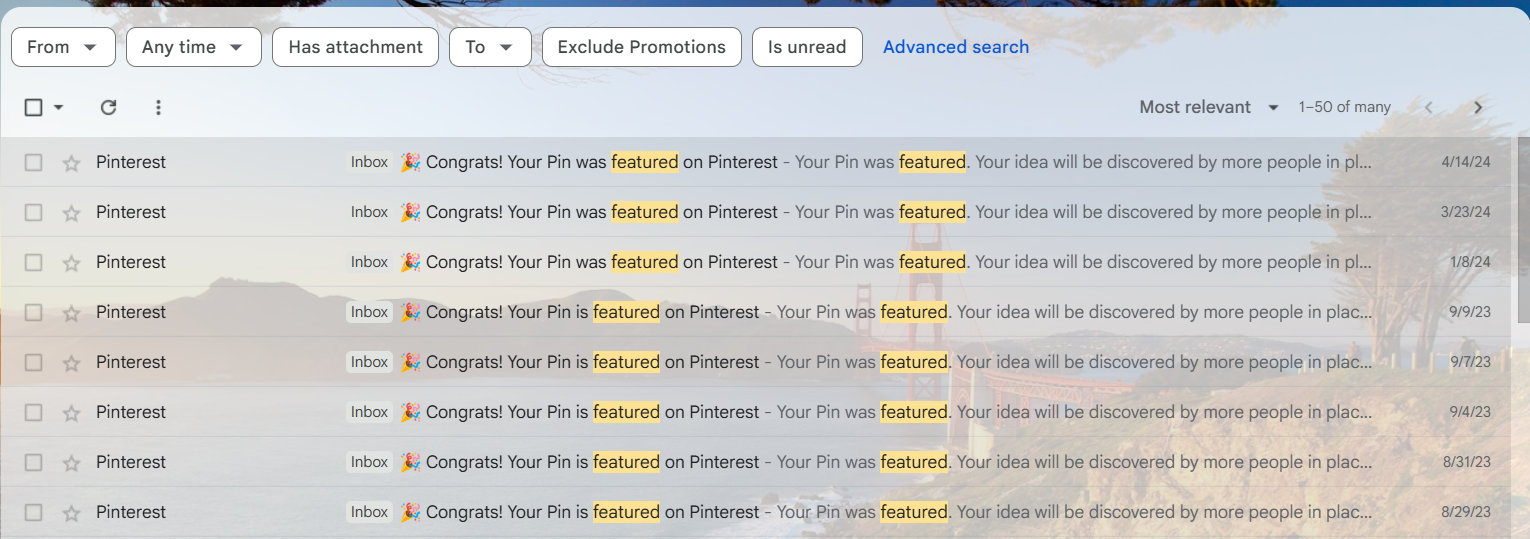Toggle the Has attachment filter chip
Screen dimensions: 1530x539
355,47
